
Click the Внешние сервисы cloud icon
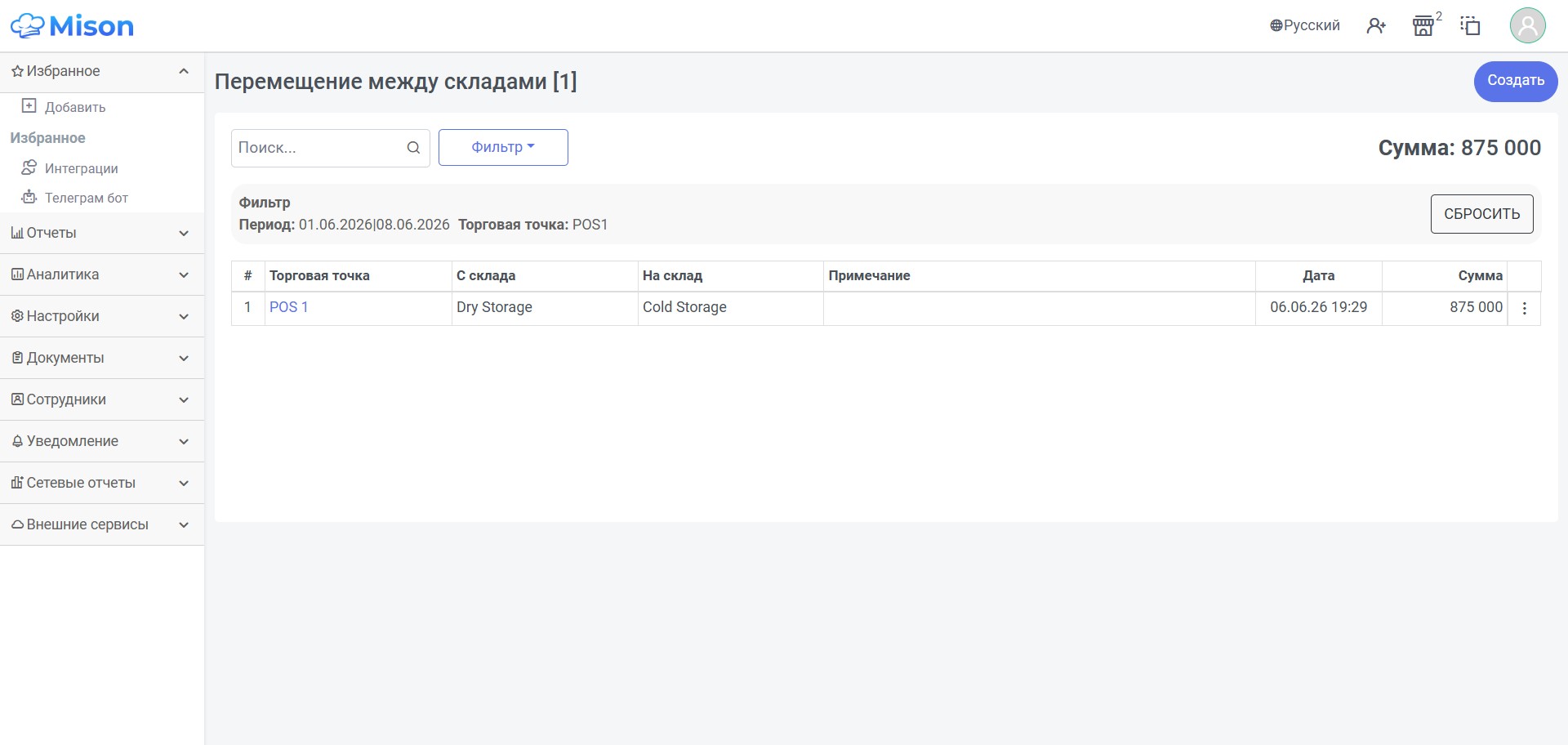pos(17,524)
